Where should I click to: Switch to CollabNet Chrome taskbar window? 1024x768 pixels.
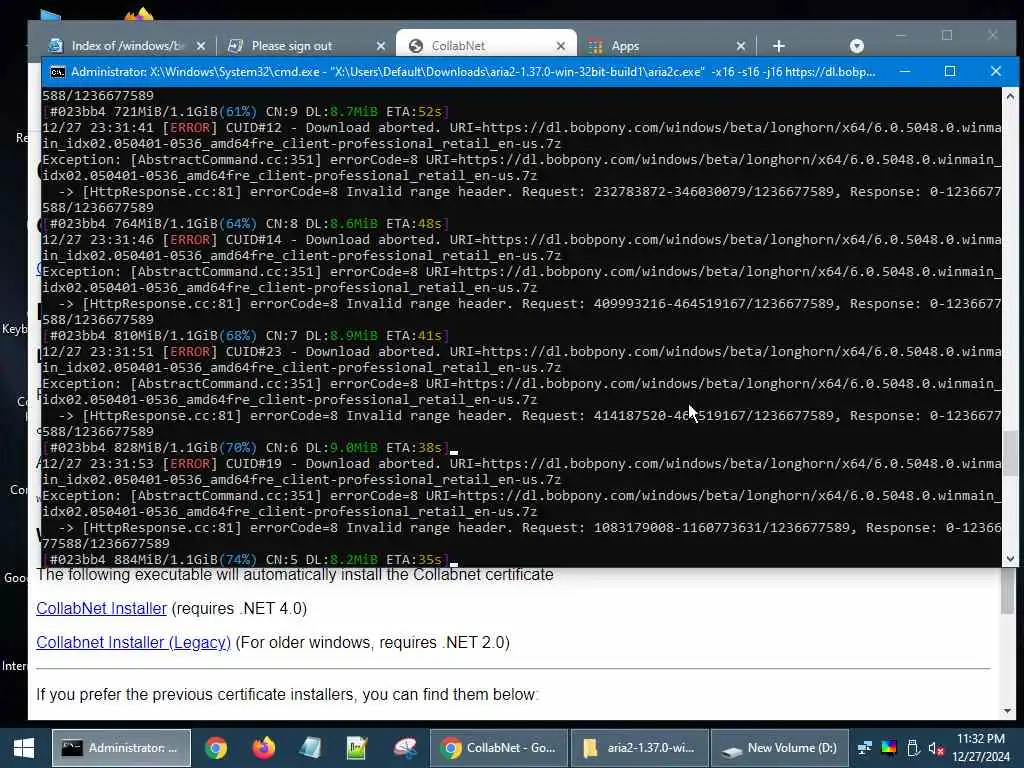click(x=499, y=748)
